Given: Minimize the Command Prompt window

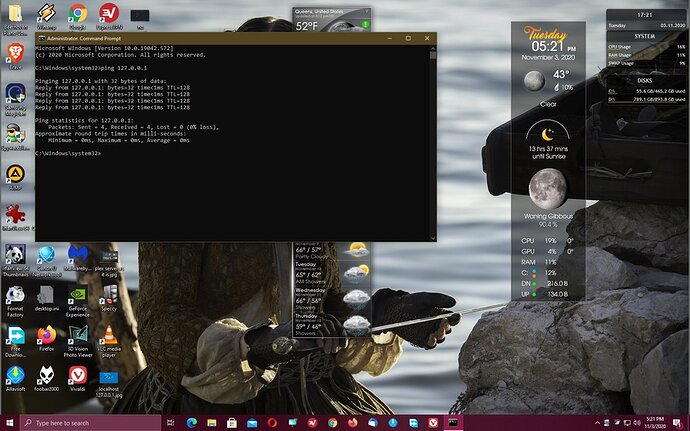Looking at the screenshot, I should point(389,38).
